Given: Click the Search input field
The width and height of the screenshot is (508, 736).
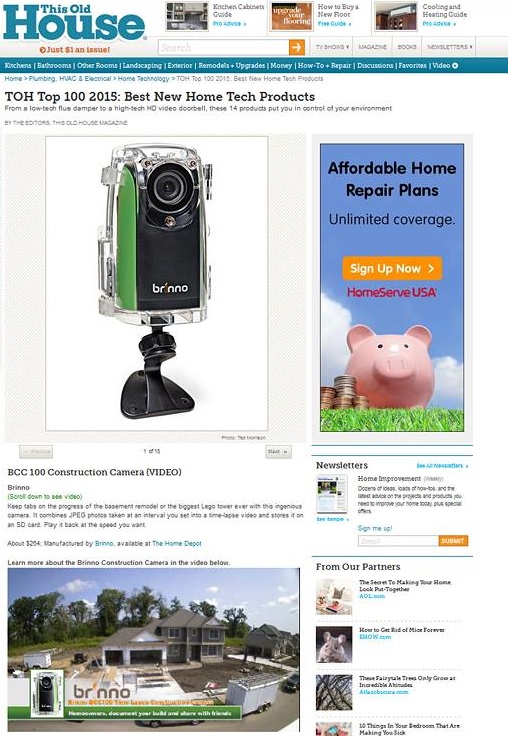Looking at the screenshot, I should (x=223, y=47).
